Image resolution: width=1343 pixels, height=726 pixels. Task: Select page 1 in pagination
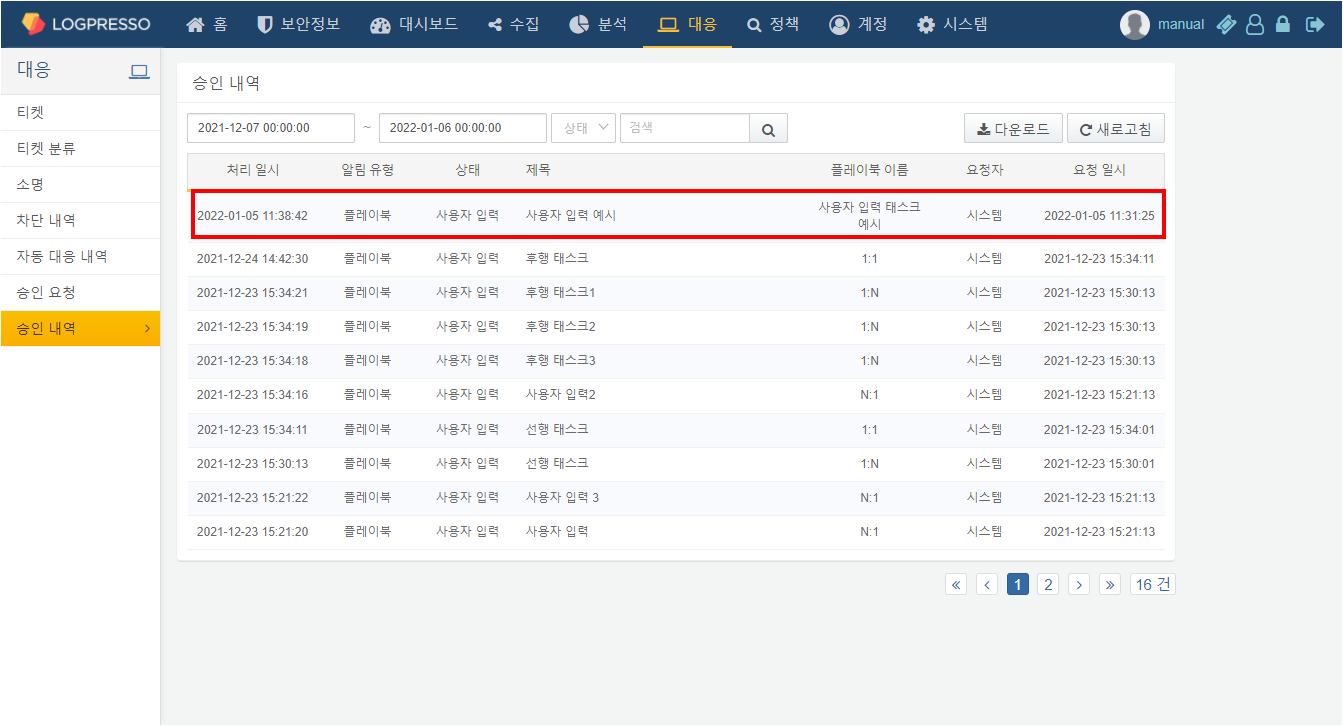(1018, 585)
